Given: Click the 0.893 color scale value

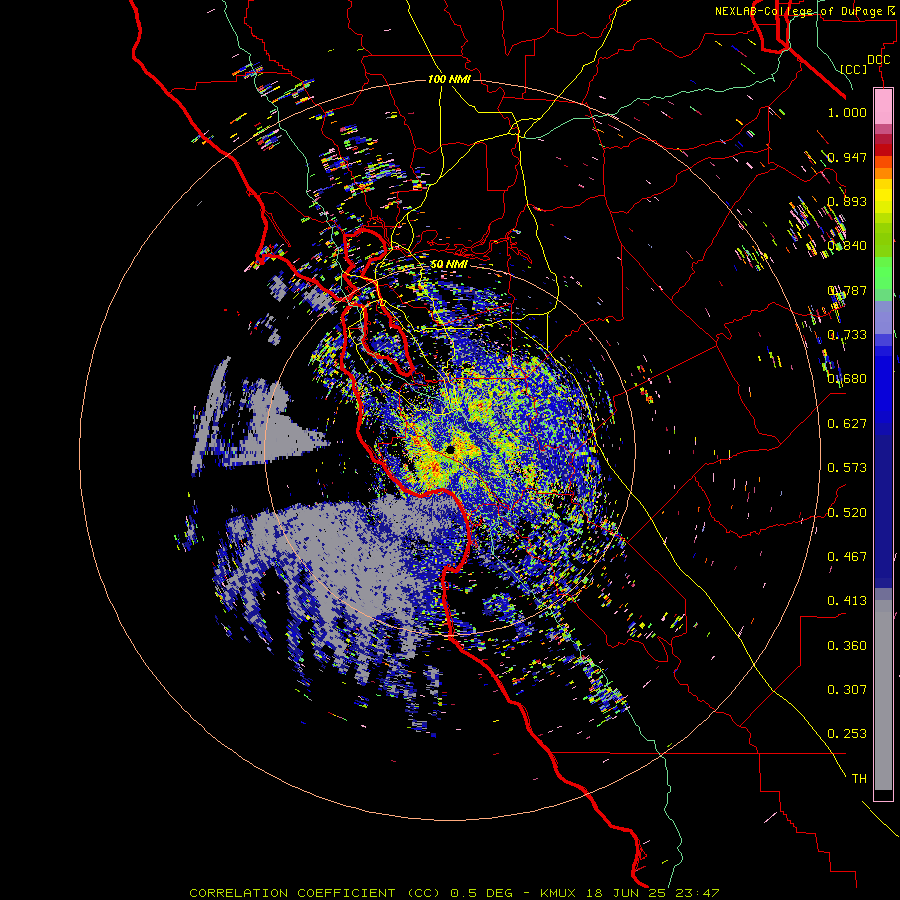Looking at the screenshot, I should click(847, 201).
